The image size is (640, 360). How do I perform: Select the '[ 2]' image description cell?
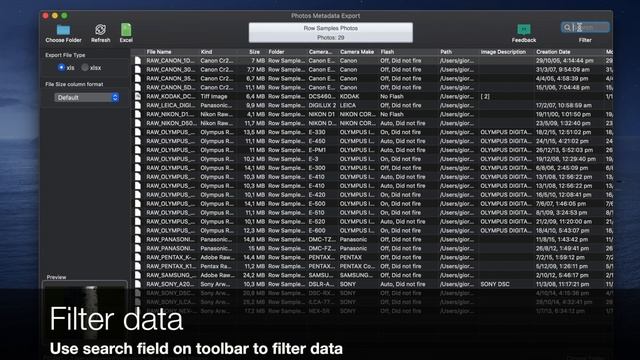click(485, 96)
